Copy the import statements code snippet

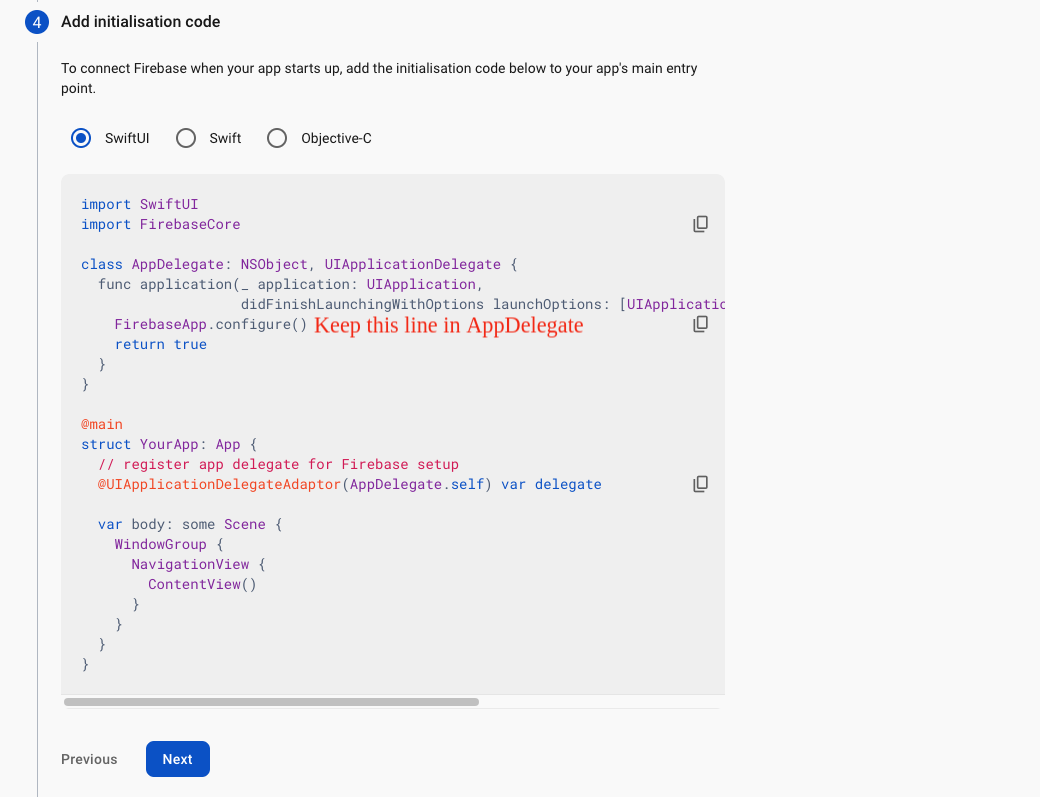[x=700, y=224]
